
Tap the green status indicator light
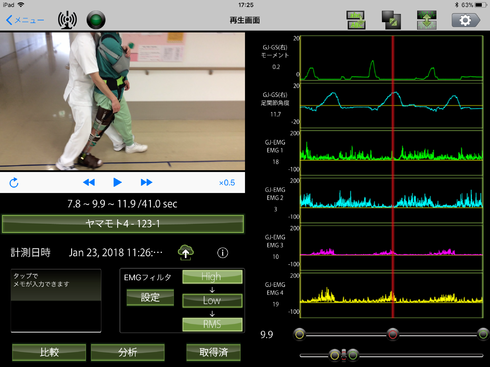click(x=96, y=20)
